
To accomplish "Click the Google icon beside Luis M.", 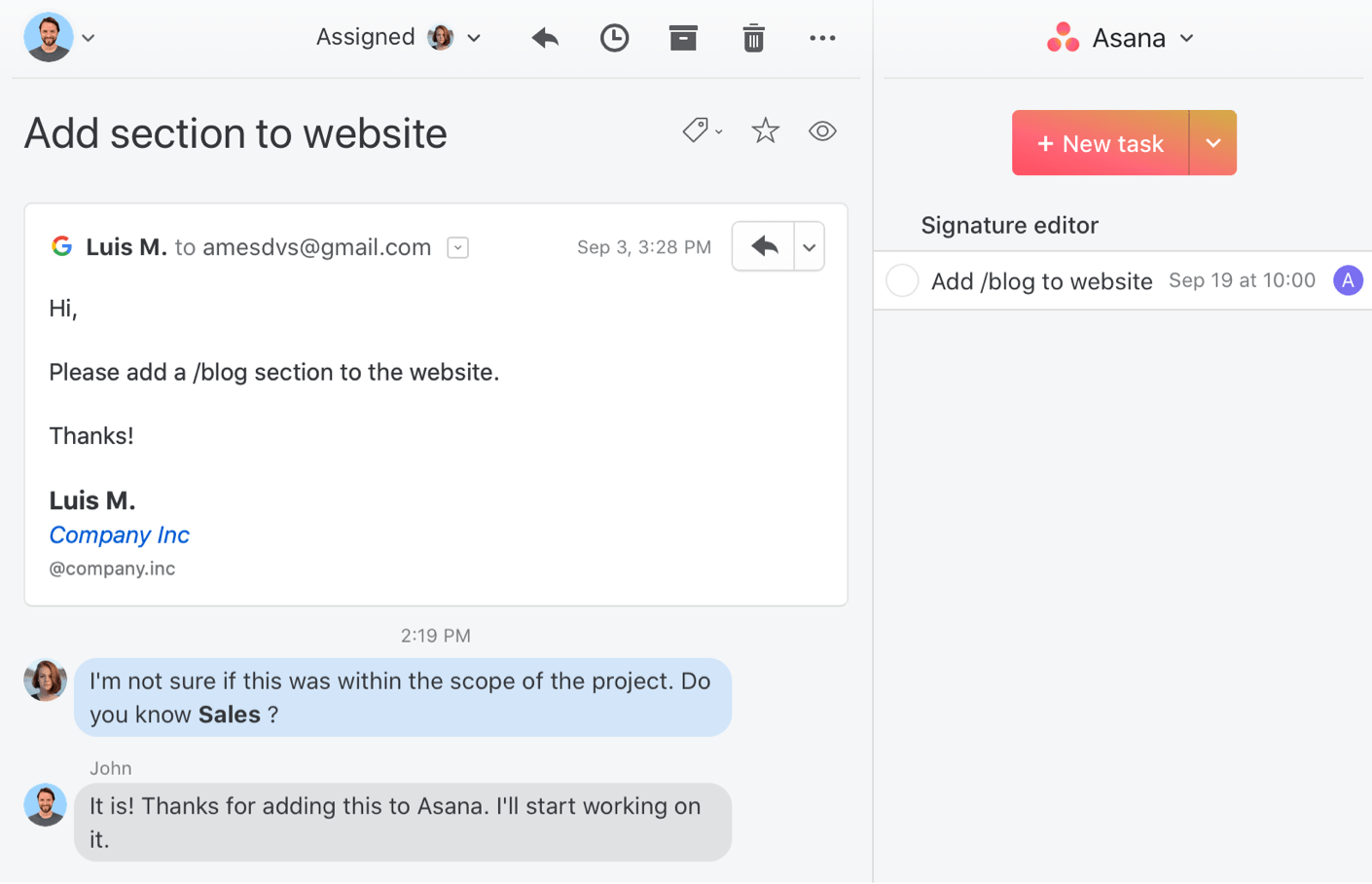I will [62, 246].
